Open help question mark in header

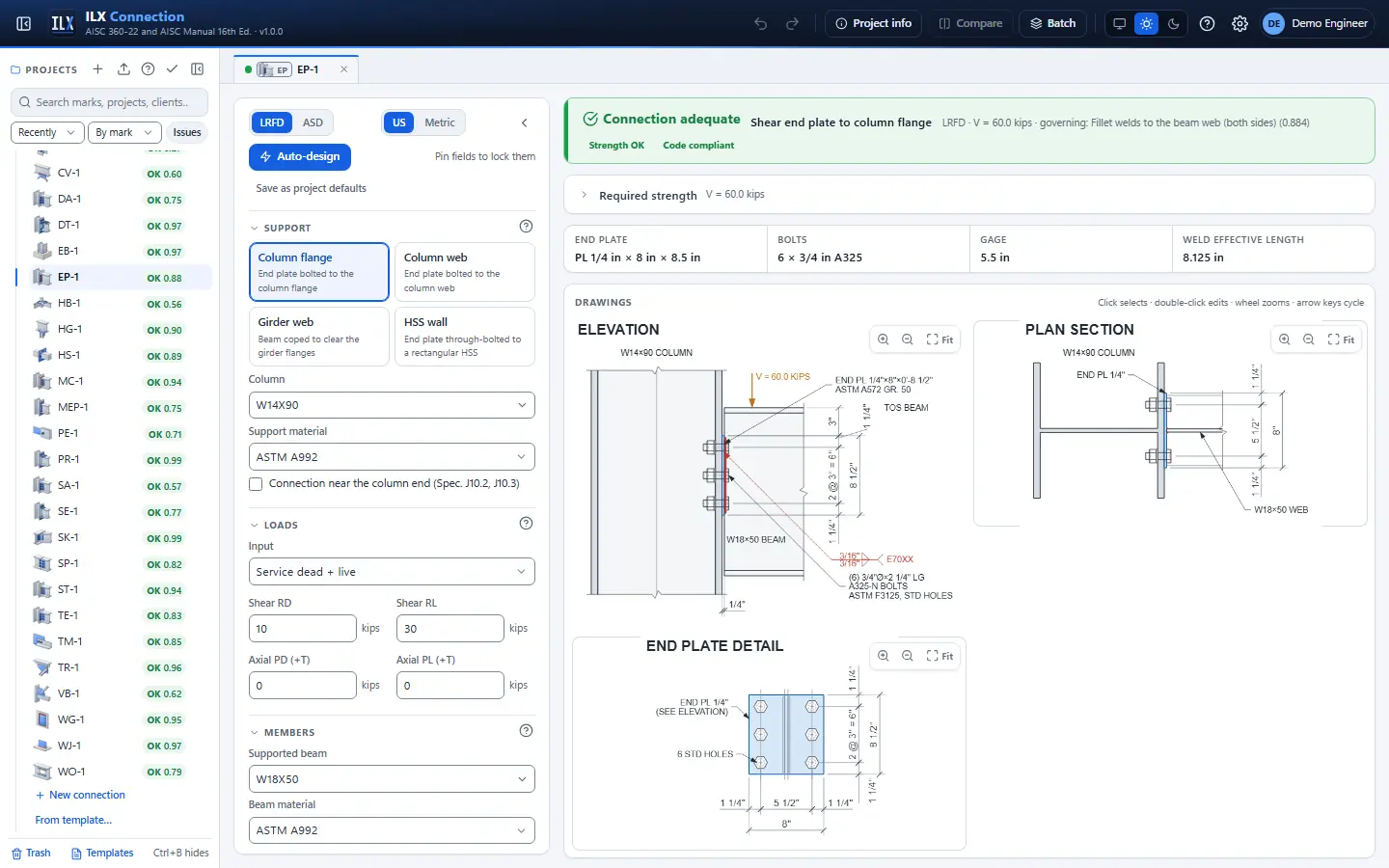1207,23
